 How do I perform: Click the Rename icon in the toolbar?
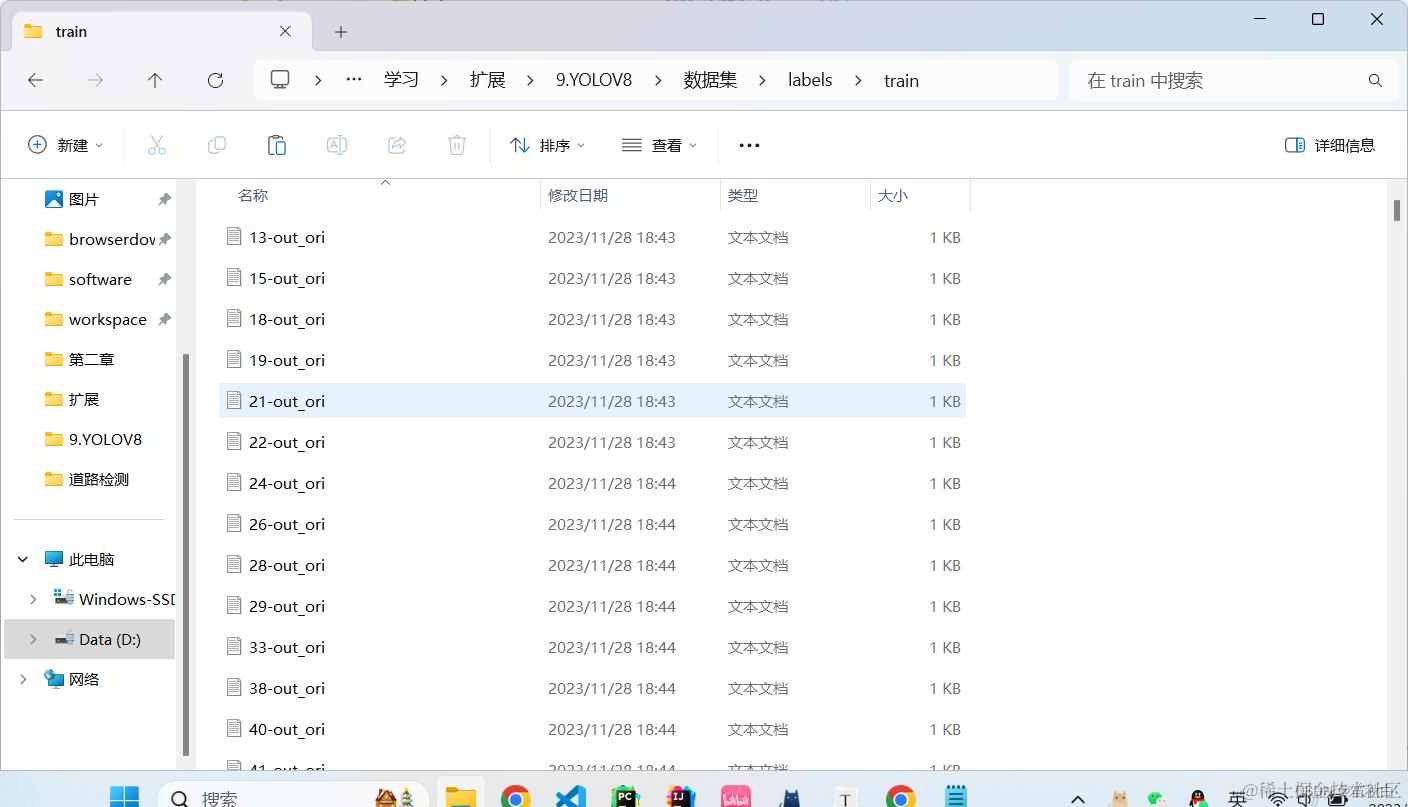[336, 144]
